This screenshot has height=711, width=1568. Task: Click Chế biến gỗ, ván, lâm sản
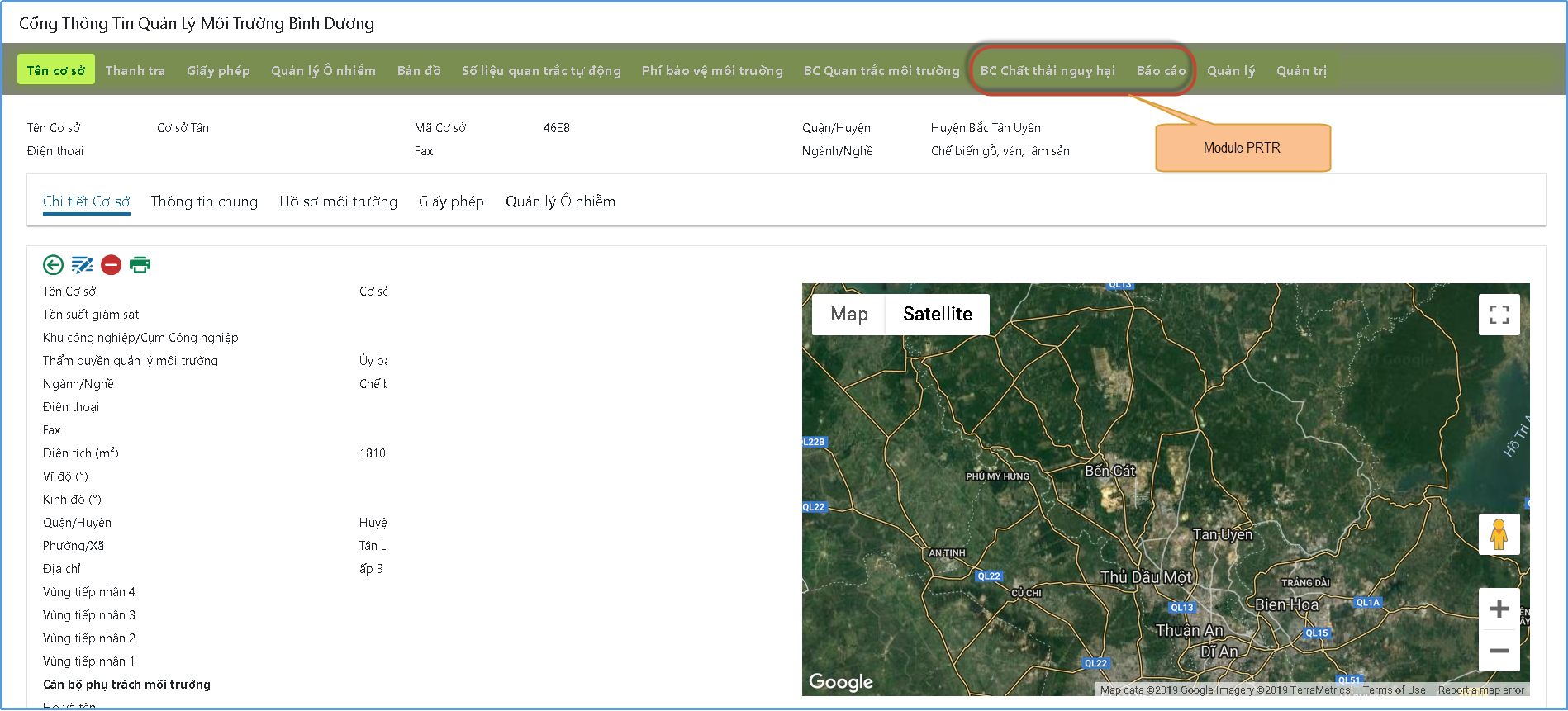click(x=1000, y=151)
